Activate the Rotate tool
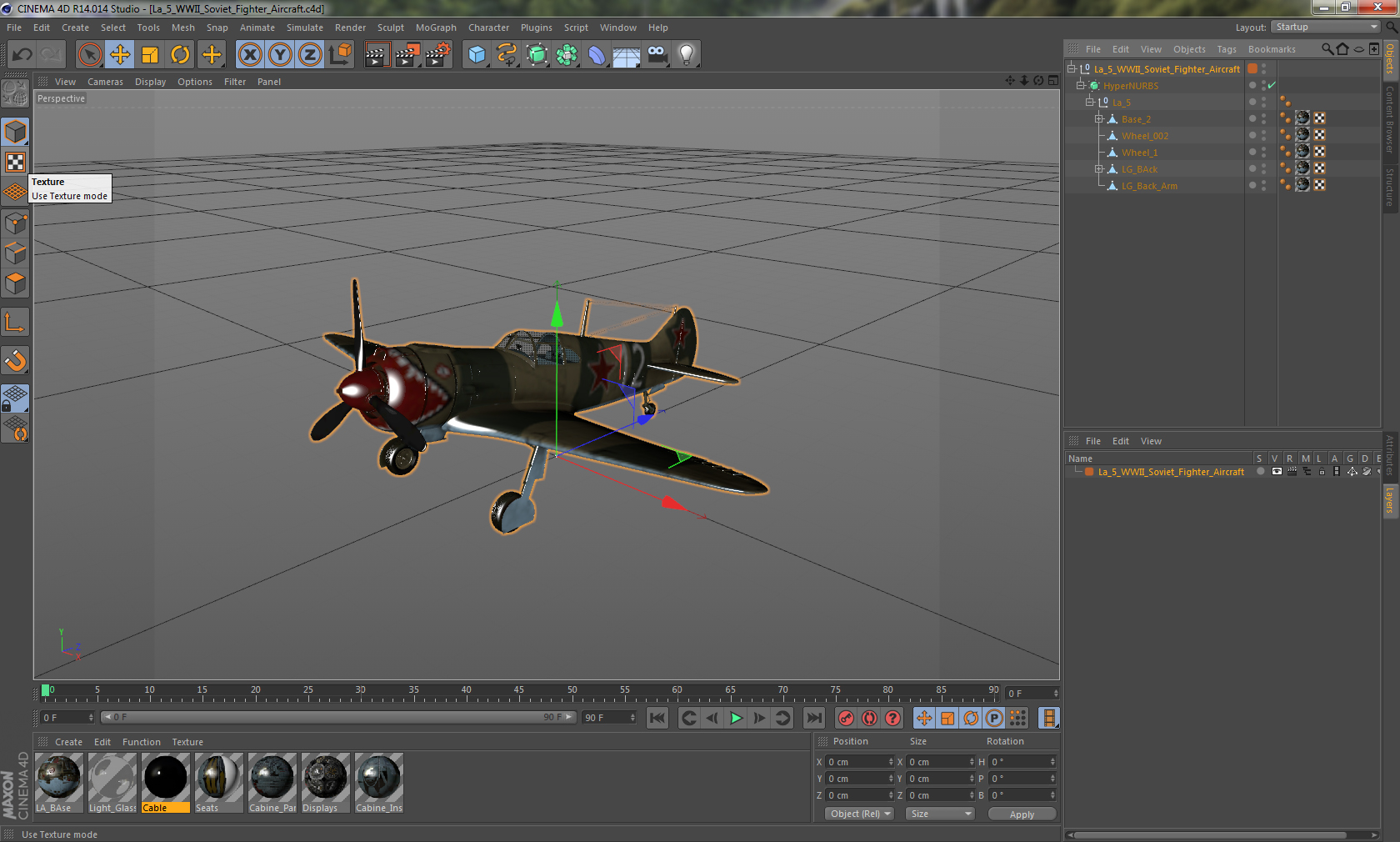The height and width of the screenshot is (842, 1400). 180,55
